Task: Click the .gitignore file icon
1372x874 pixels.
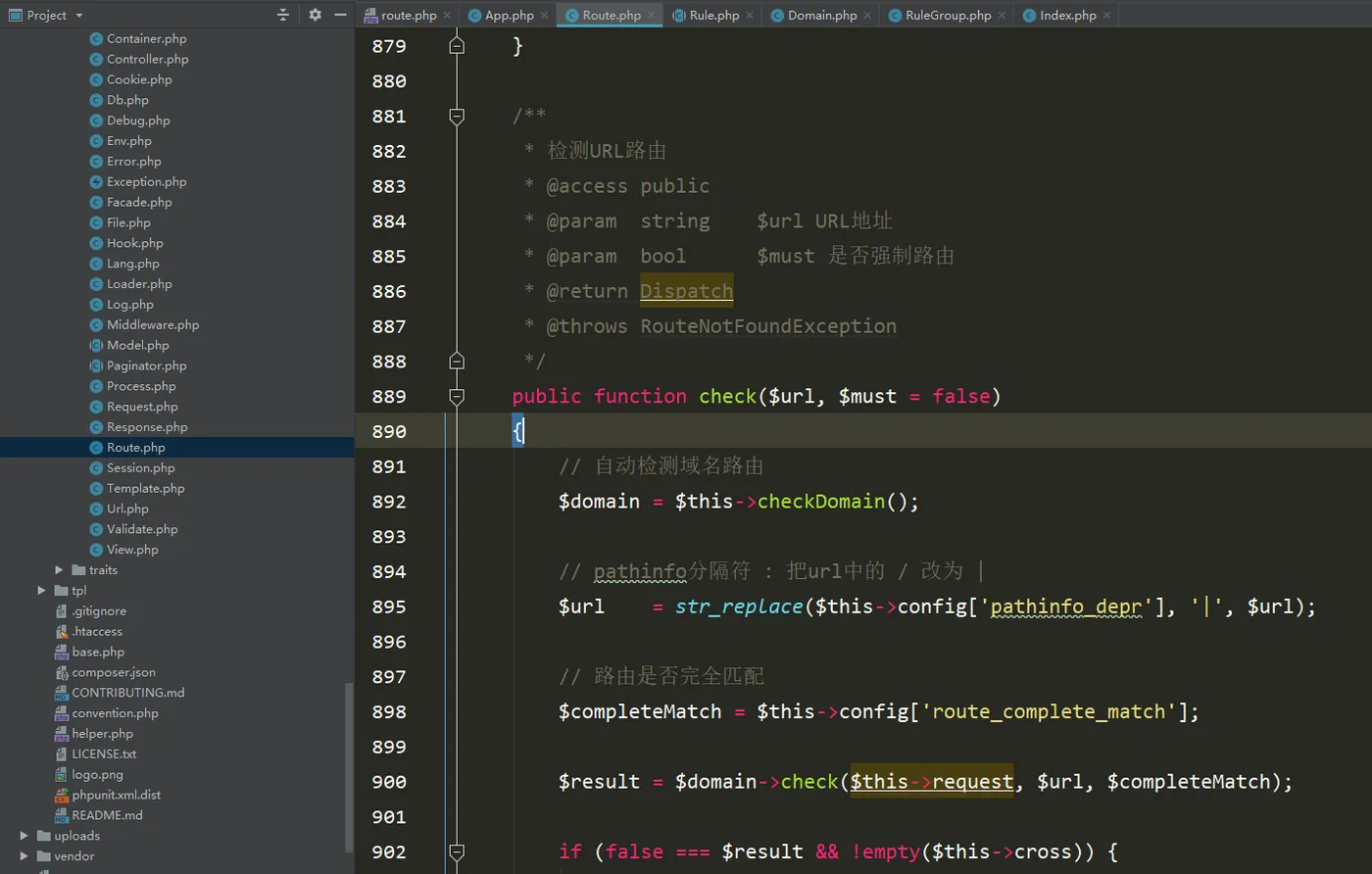Action: 62,611
